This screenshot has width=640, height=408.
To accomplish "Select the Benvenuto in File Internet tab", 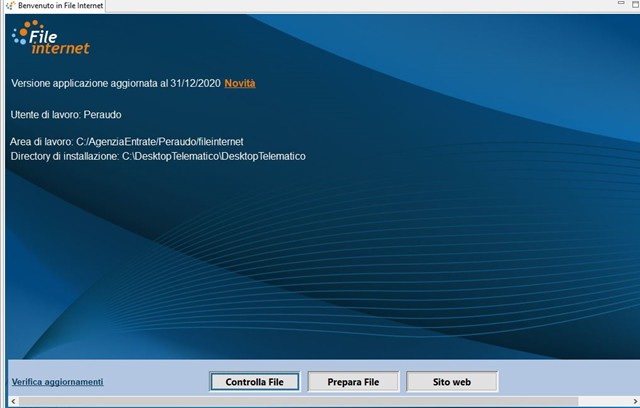I will [x=55, y=6].
